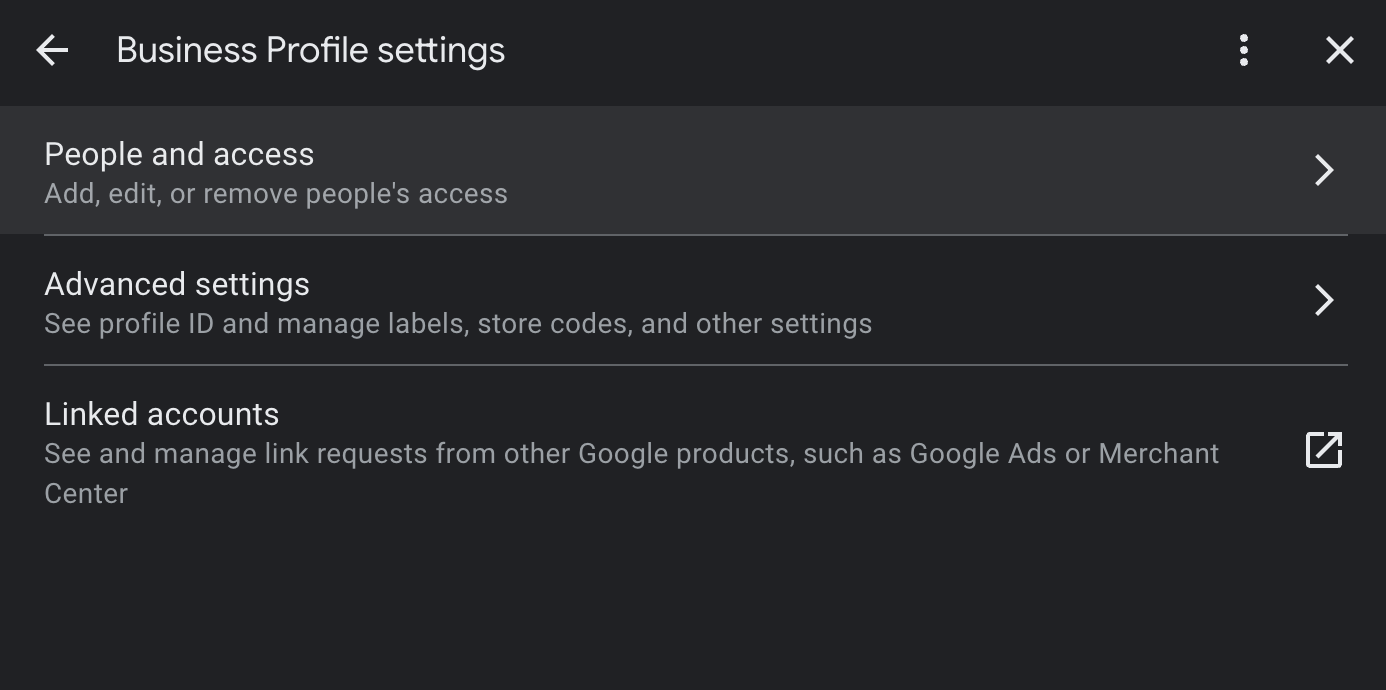The width and height of the screenshot is (1386, 690).
Task: Click "other Google products" in Linked accounts description
Action: (646, 454)
